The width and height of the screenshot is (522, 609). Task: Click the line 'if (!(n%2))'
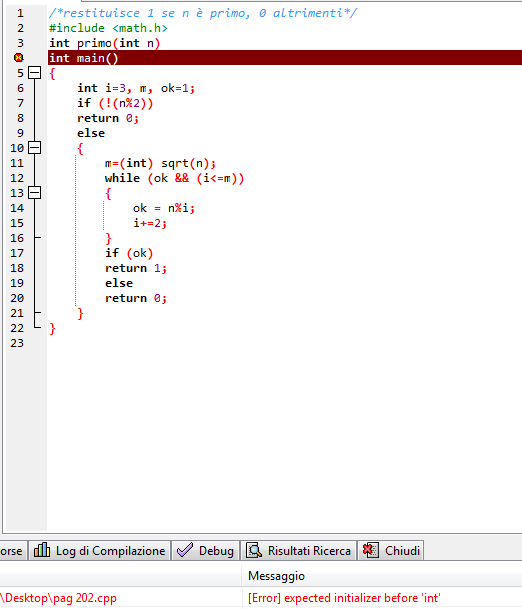pyautogui.click(x=115, y=103)
